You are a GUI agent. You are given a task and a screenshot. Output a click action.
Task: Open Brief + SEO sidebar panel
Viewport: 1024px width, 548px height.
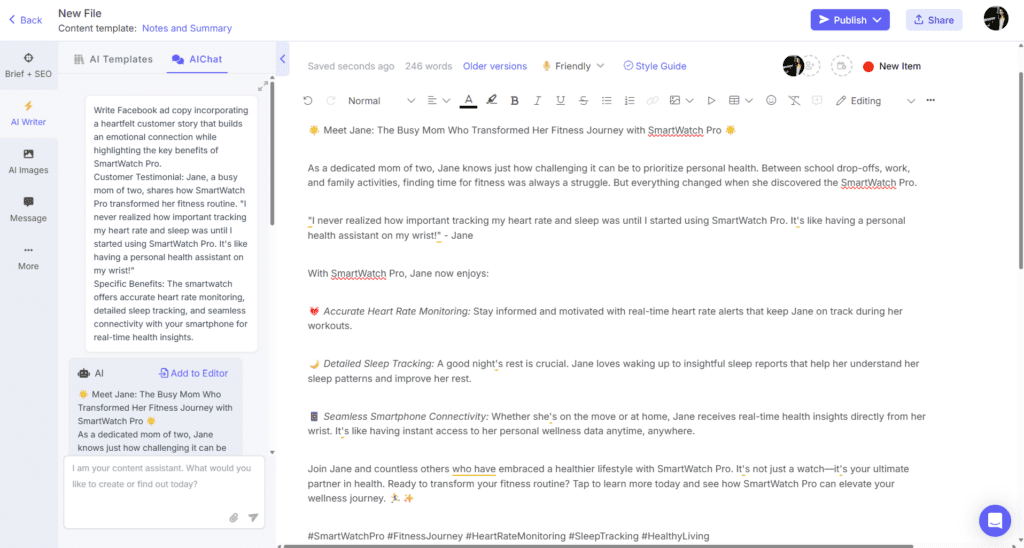(x=28, y=65)
